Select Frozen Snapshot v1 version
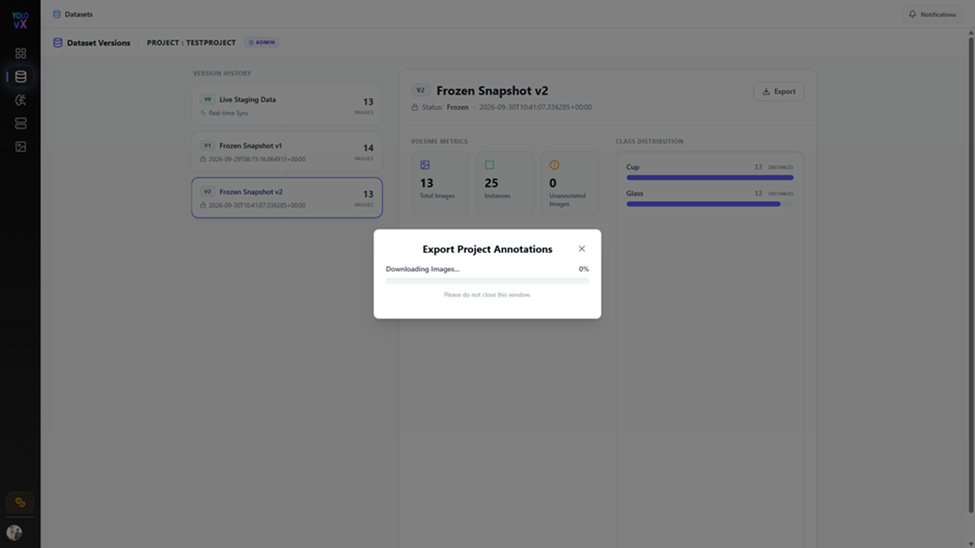975x548 pixels. tap(287, 151)
